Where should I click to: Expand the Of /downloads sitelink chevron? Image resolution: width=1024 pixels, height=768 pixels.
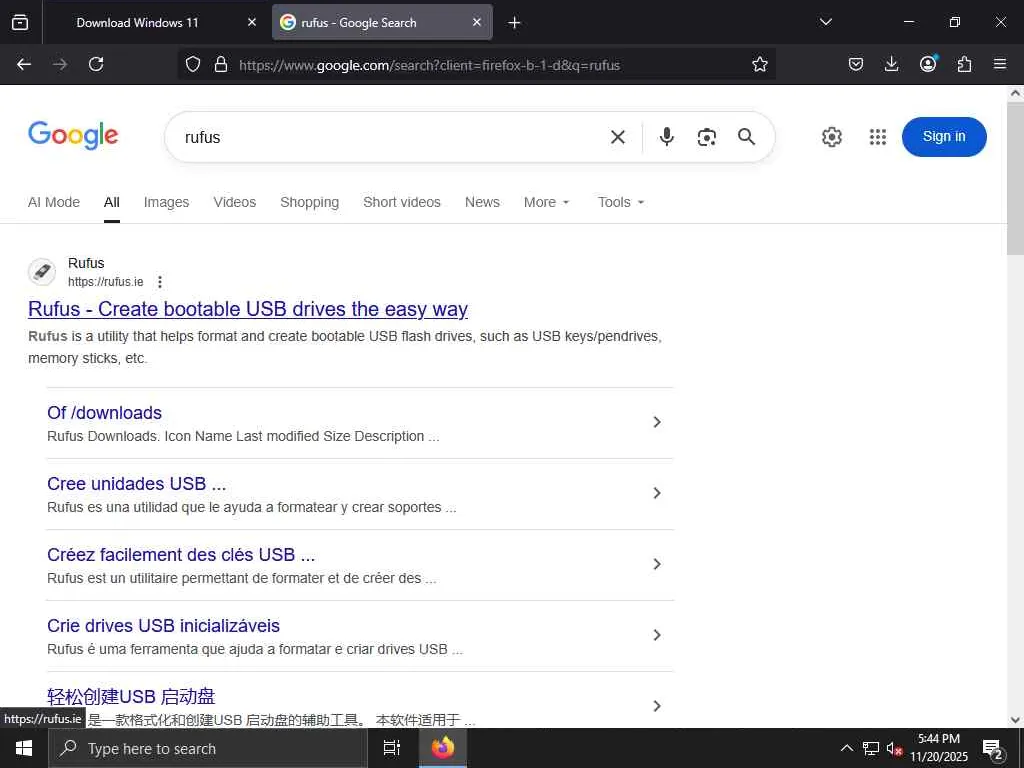[x=657, y=423]
